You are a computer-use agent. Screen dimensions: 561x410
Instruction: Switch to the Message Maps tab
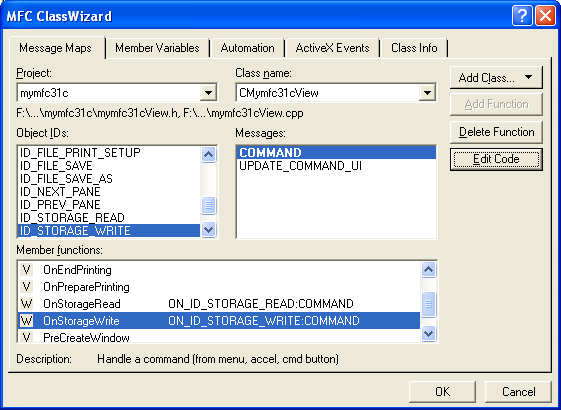[57, 48]
